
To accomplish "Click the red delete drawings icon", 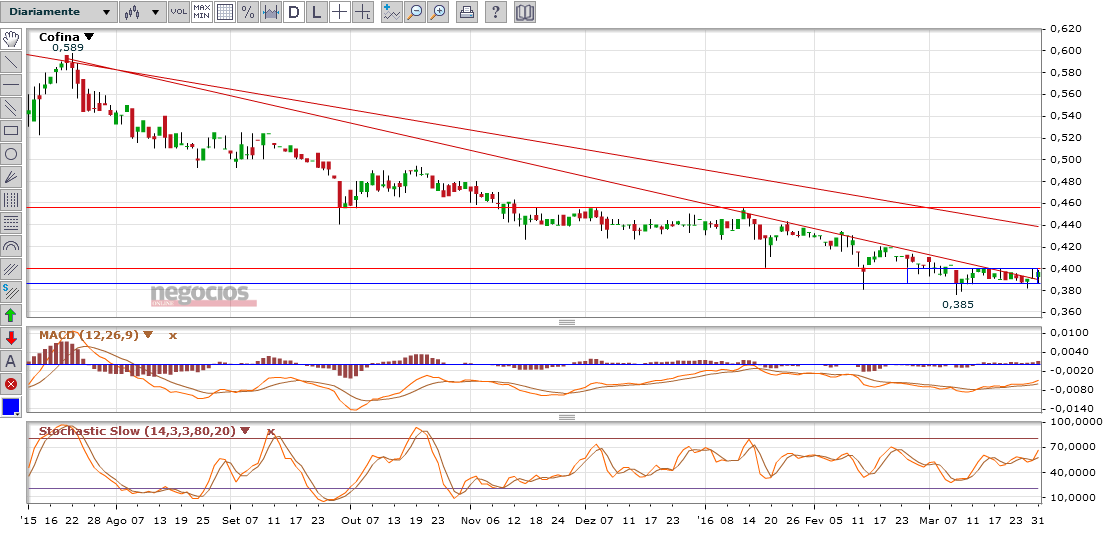I will coord(11,384).
